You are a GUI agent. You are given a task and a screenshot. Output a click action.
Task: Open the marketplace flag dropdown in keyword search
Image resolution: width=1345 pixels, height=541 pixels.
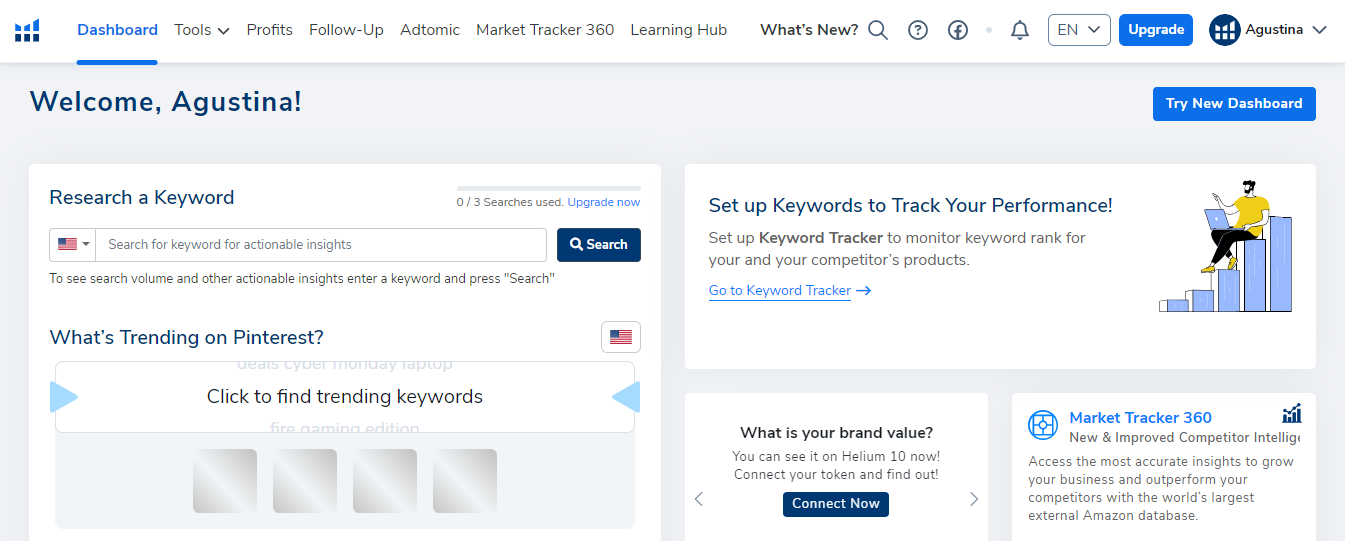click(73, 245)
